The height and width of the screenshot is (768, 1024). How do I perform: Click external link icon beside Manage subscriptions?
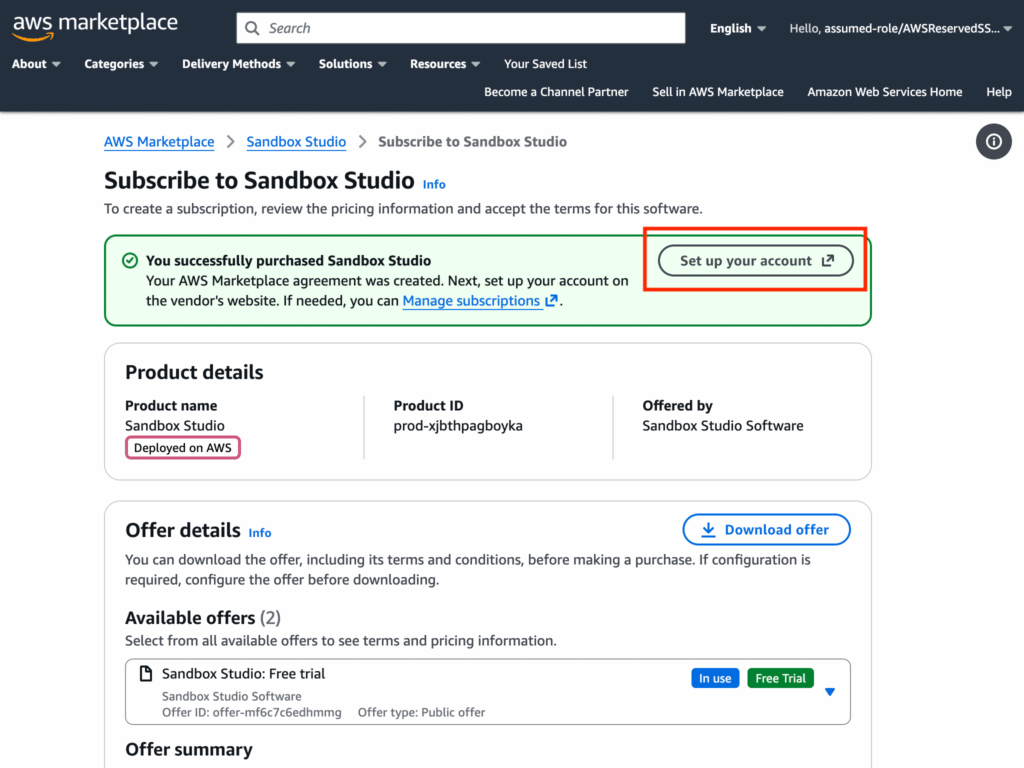click(551, 300)
